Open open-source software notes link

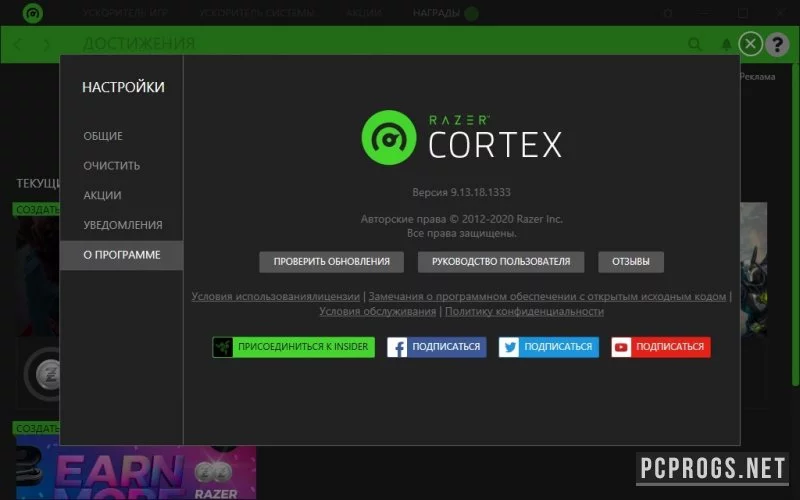pos(547,296)
